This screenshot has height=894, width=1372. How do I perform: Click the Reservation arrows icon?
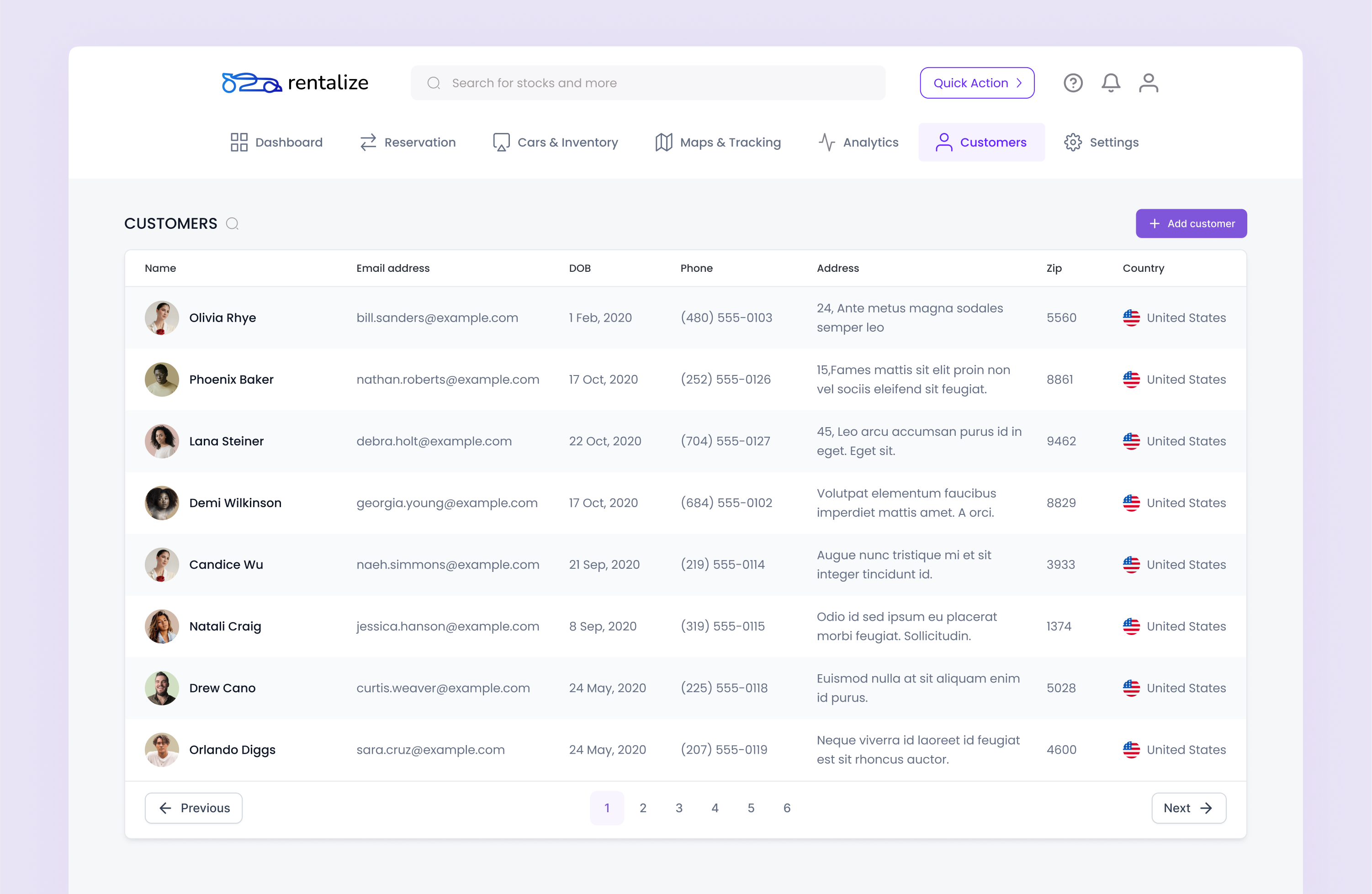[368, 142]
